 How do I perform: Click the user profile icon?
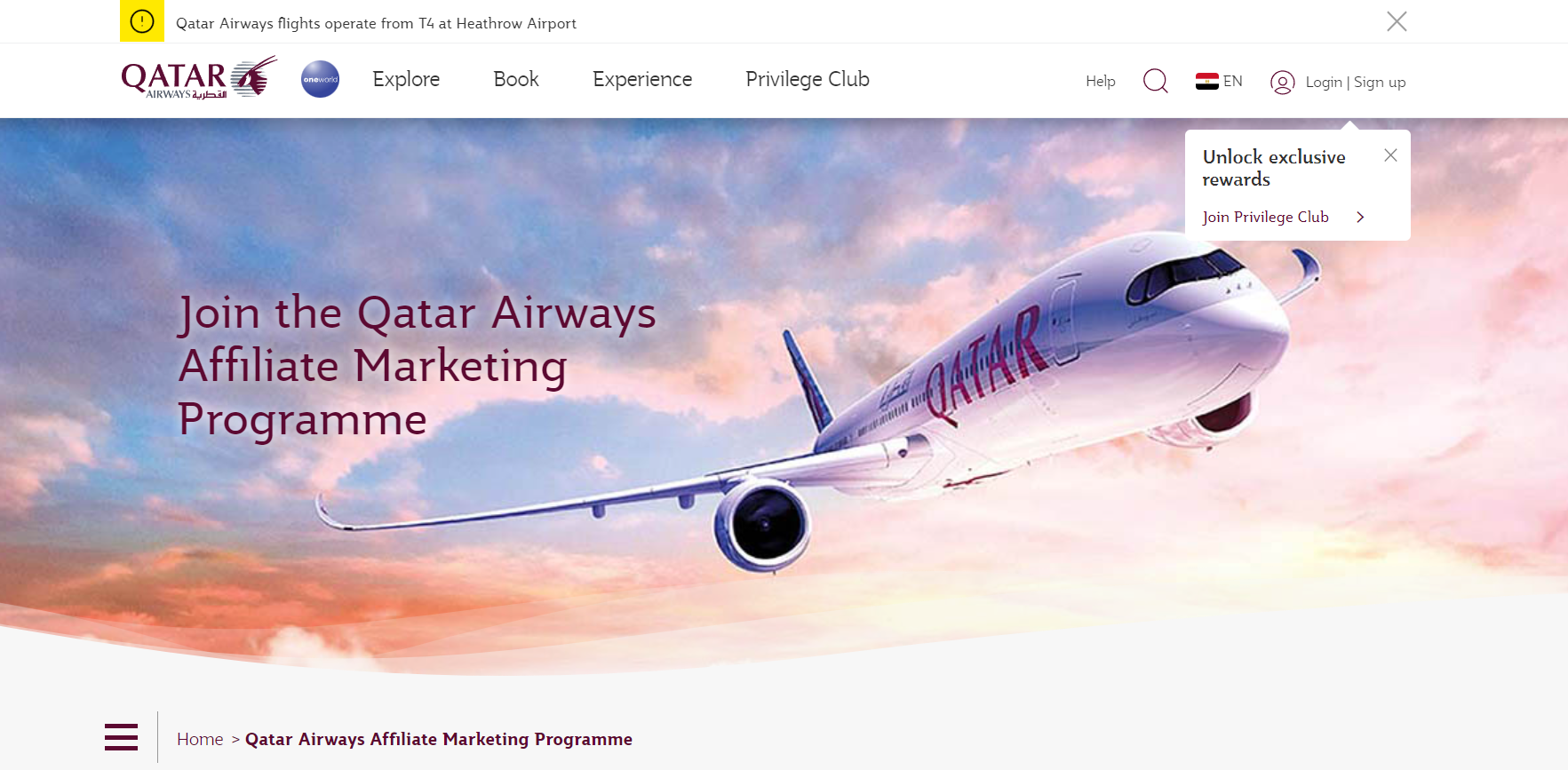click(1282, 82)
